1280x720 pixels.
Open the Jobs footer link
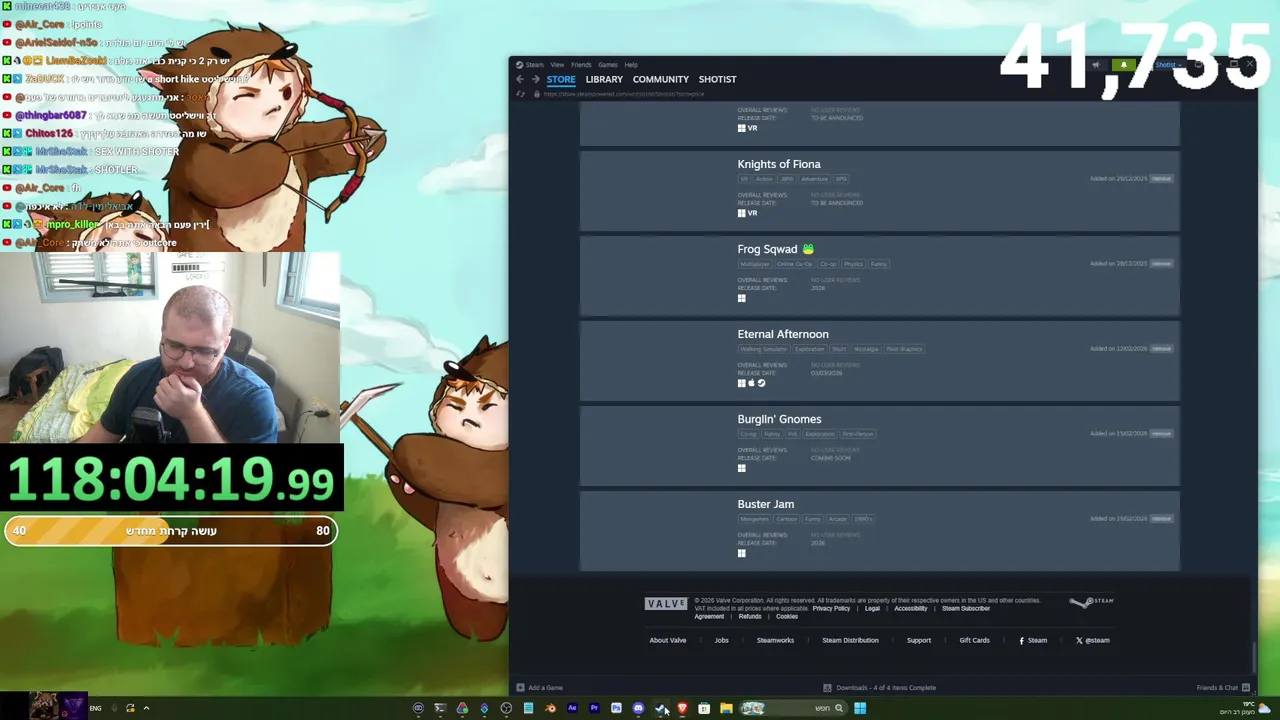(721, 640)
